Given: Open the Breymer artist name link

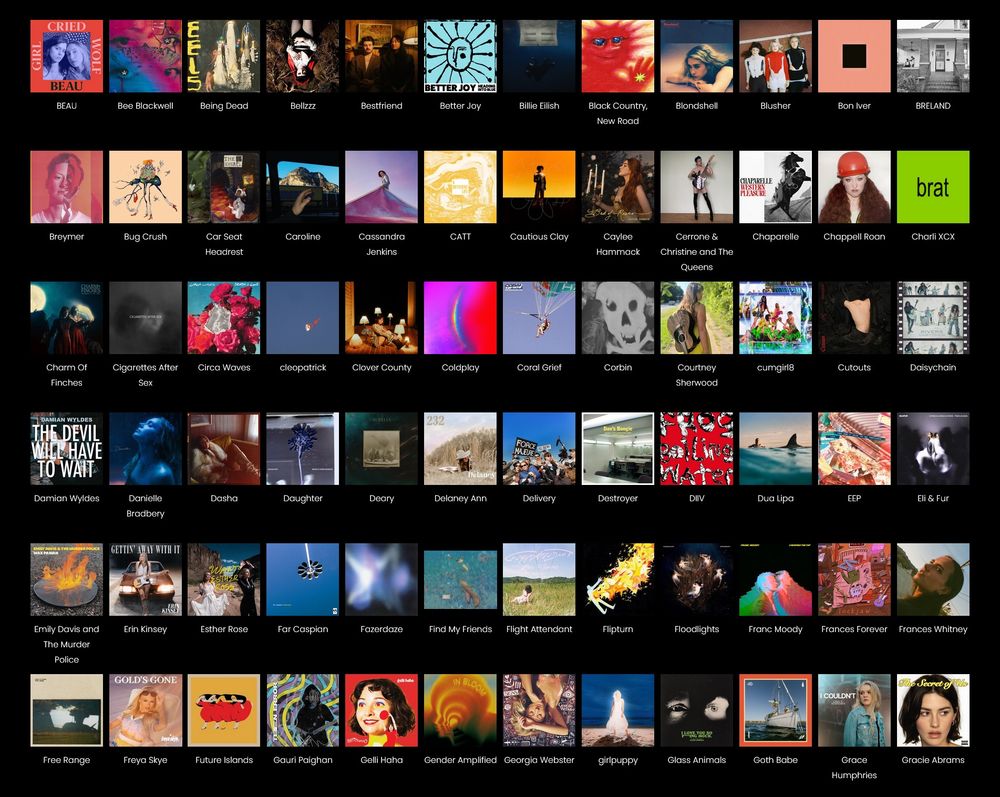Looking at the screenshot, I should pos(66,237).
